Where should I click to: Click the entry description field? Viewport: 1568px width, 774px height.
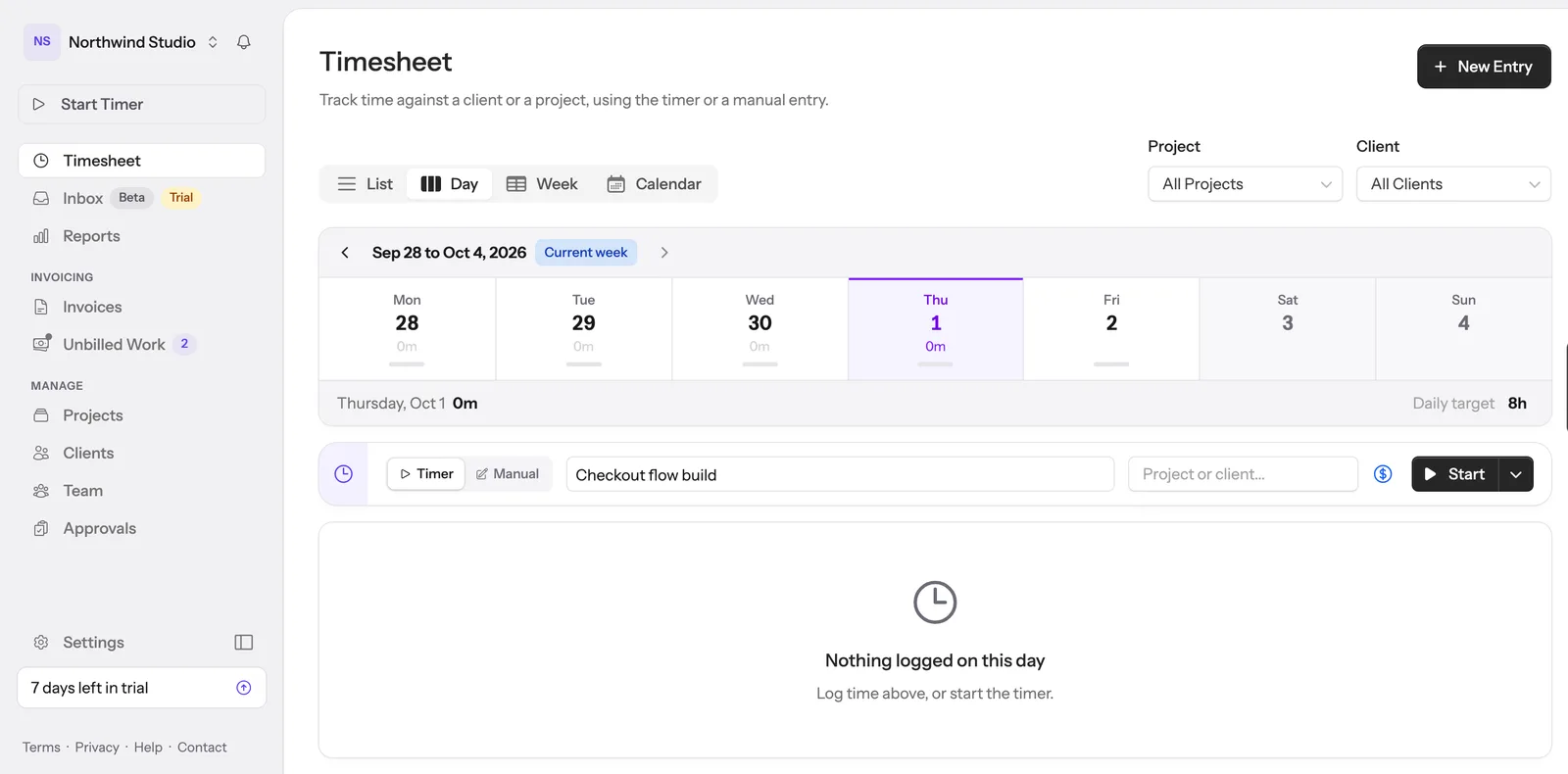[840, 474]
